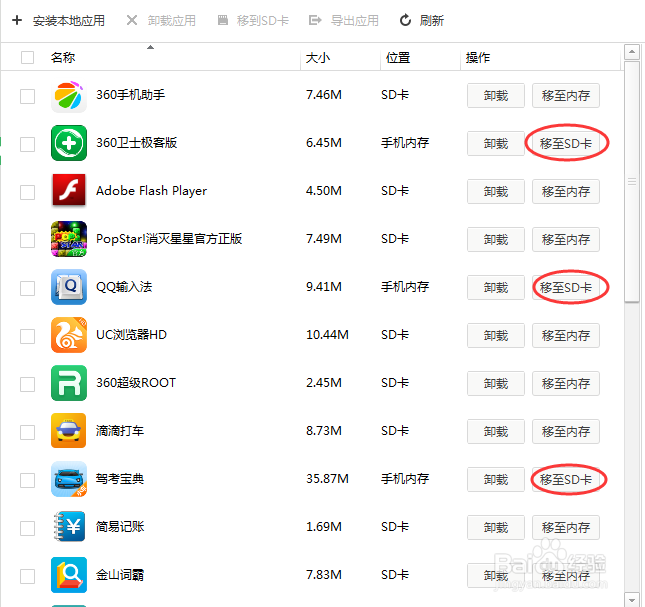The width and height of the screenshot is (645, 607).
Task: Click the X icon for uninstalling apps
Action: pyautogui.click(x=132, y=20)
